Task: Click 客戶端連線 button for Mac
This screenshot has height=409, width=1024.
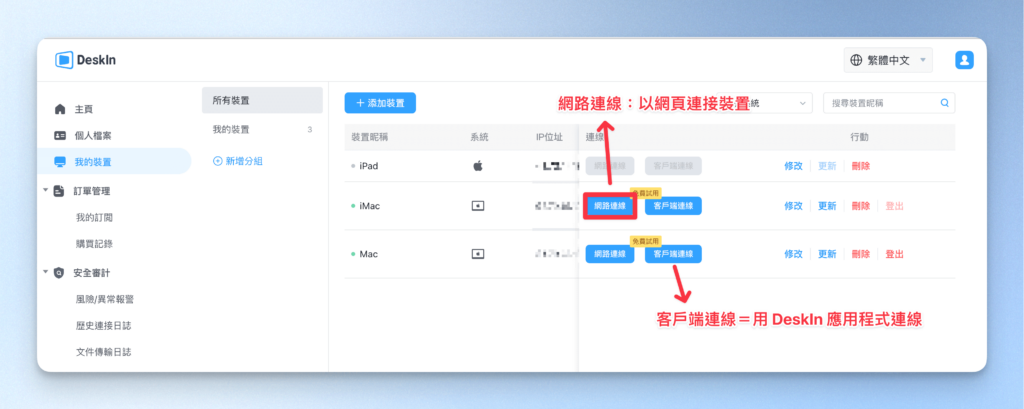Action: point(673,254)
